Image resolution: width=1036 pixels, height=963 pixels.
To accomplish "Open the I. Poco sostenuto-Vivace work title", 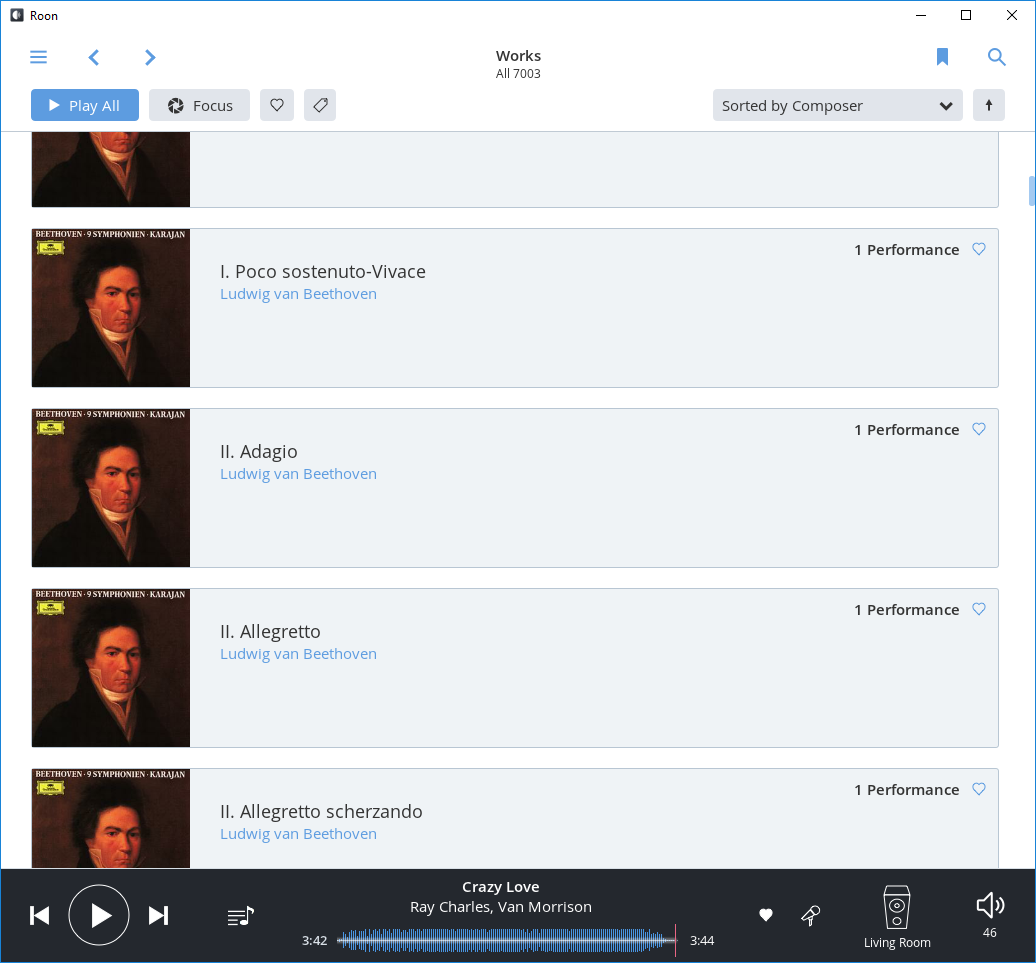I will [322, 271].
